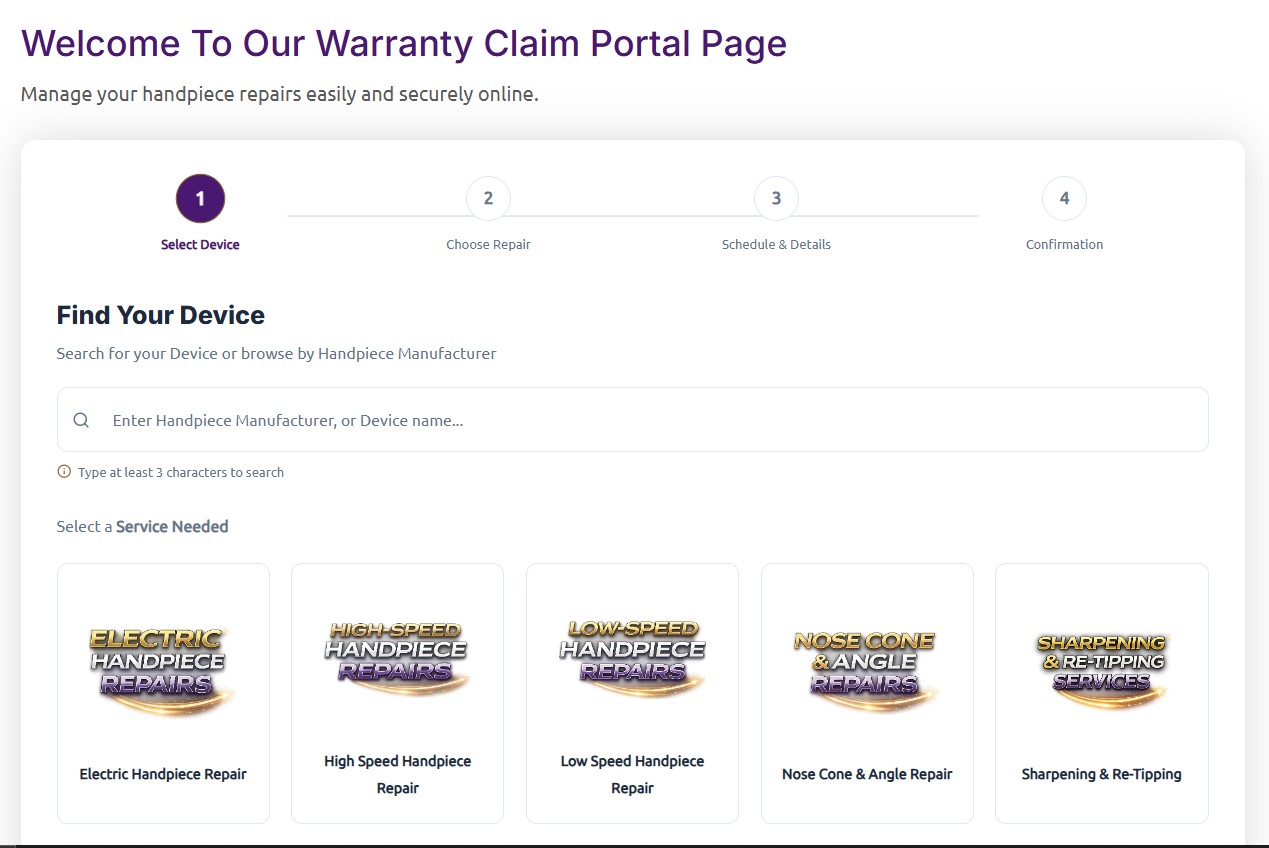The height and width of the screenshot is (848, 1269).
Task: Click the info icon beside search hint
Action: click(x=64, y=472)
